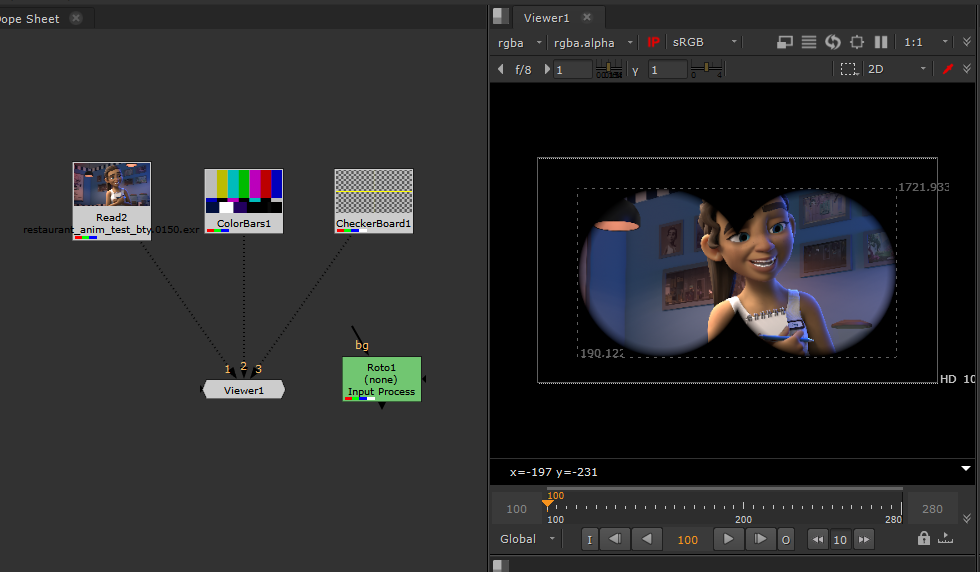The width and height of the screenshot is (980, 572).
Task: Skip backward by frame increment
Action: point(818,539)
